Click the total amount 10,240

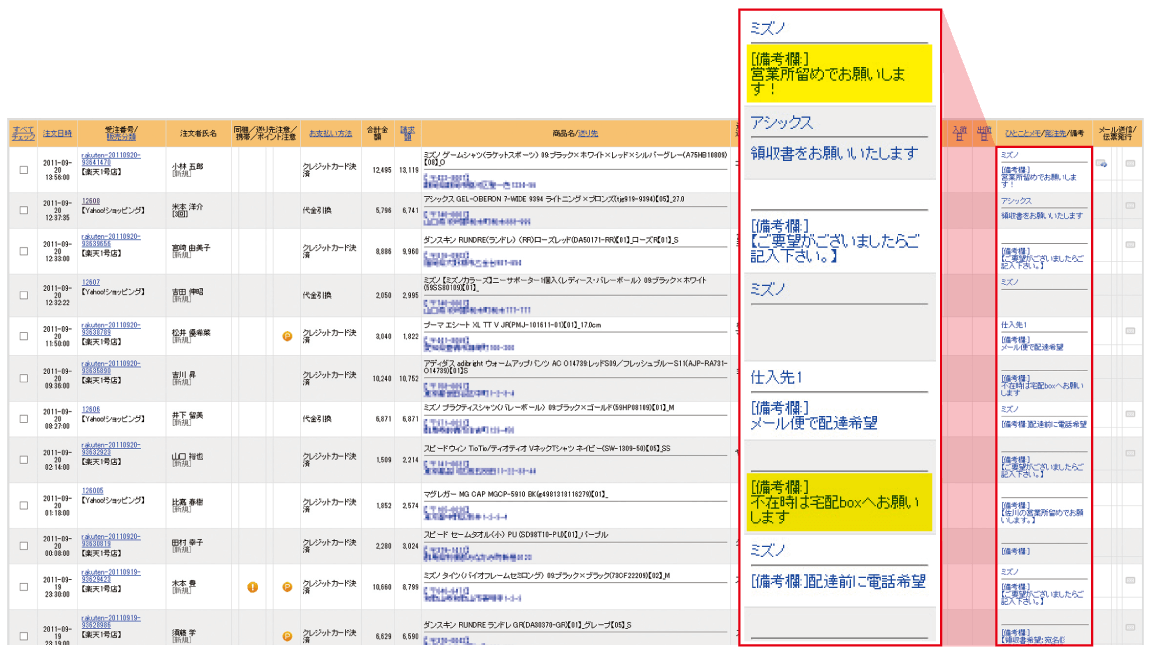(x=381, y=379)
